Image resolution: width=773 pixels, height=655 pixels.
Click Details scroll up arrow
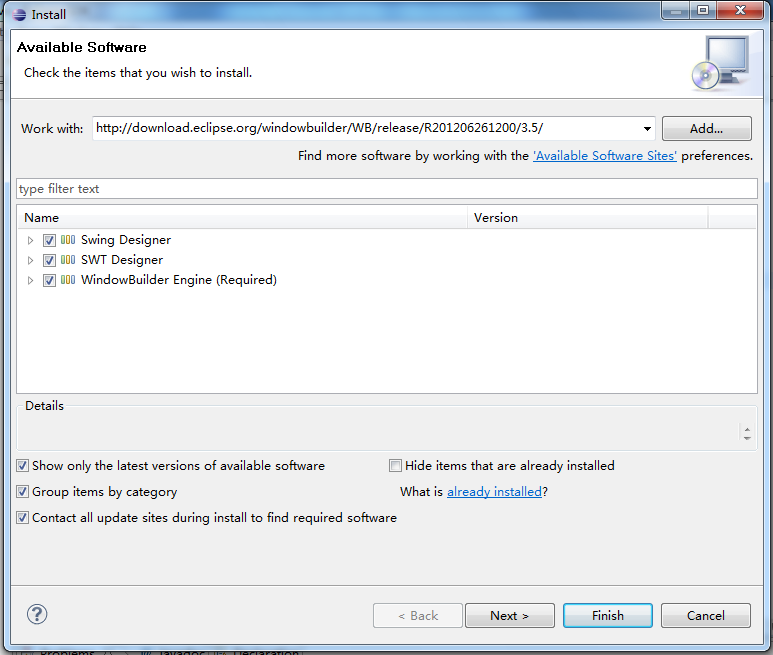tap(747, 429)
